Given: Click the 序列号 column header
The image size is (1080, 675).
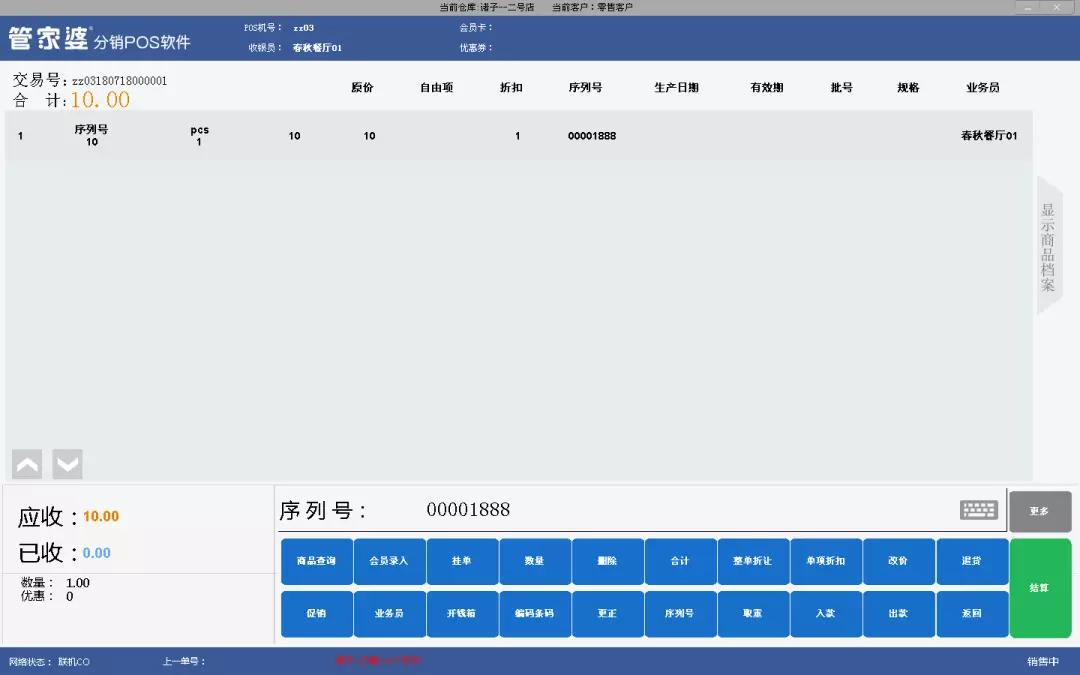Looking at the screenshot, I should tap(585, 87).
